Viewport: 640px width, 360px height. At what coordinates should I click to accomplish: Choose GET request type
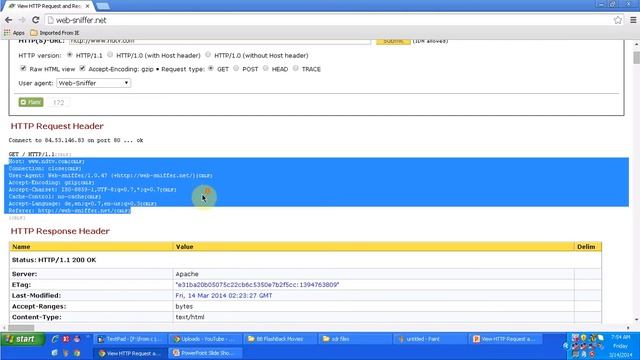pyautogui.click(x=211, y=69)
